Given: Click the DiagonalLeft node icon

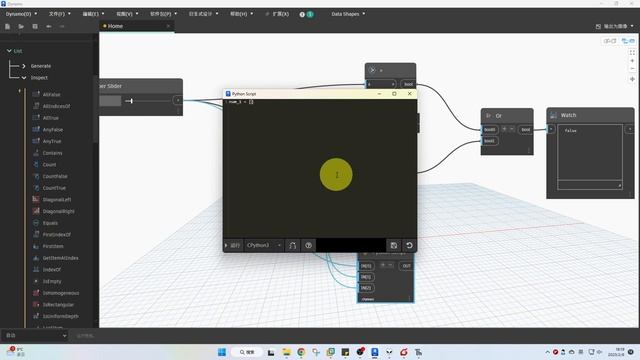Looking at the screenshot, I should (x=36, y=200).
